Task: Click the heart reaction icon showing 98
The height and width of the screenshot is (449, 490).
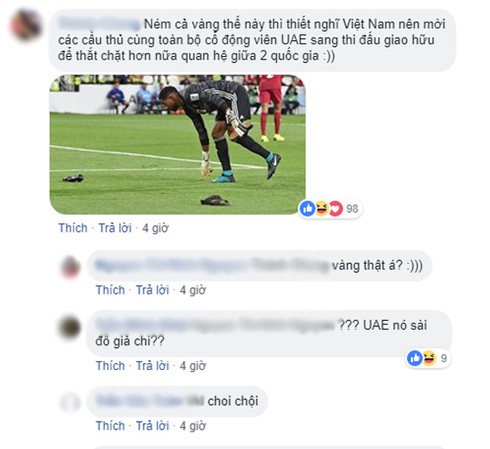Action: (336, 209)
